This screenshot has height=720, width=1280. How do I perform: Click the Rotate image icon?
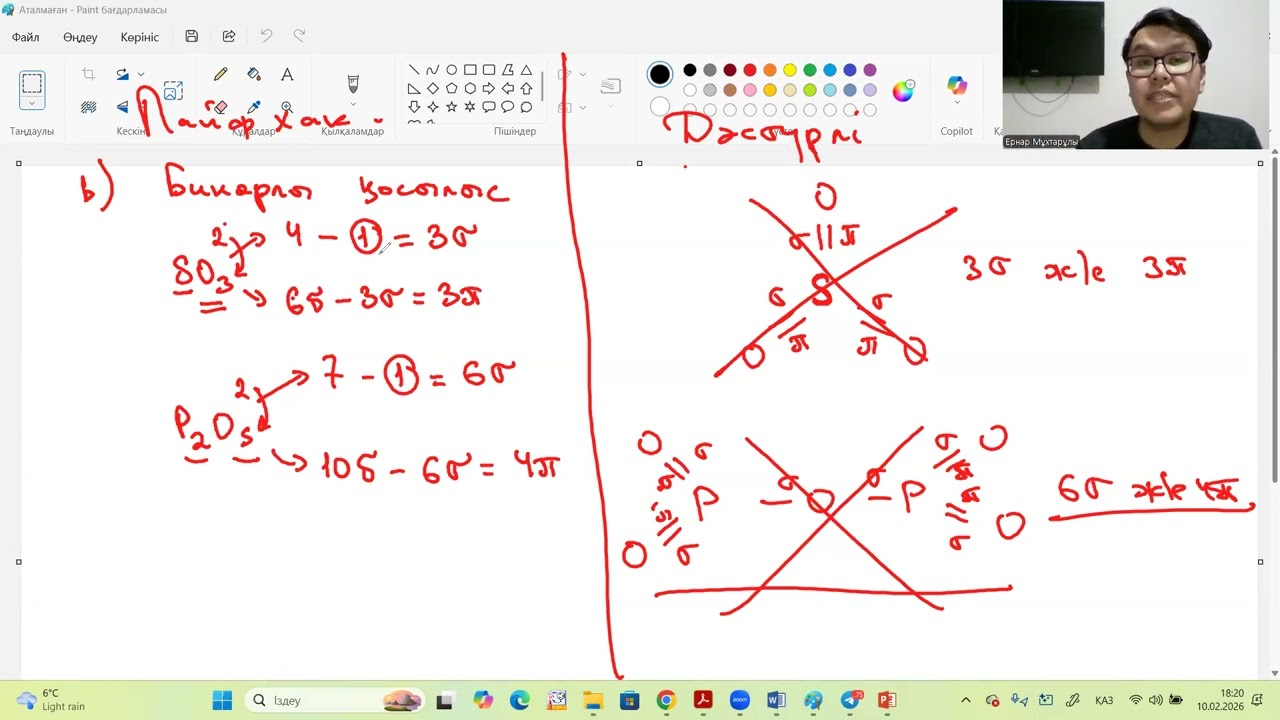tap(122, 74)
